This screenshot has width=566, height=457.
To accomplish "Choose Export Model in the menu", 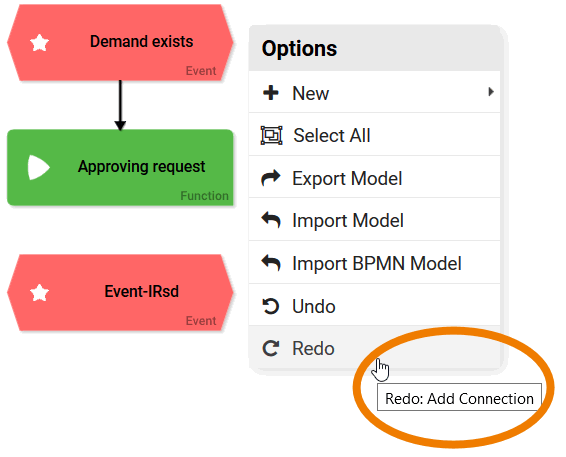I will click(374, 177).
